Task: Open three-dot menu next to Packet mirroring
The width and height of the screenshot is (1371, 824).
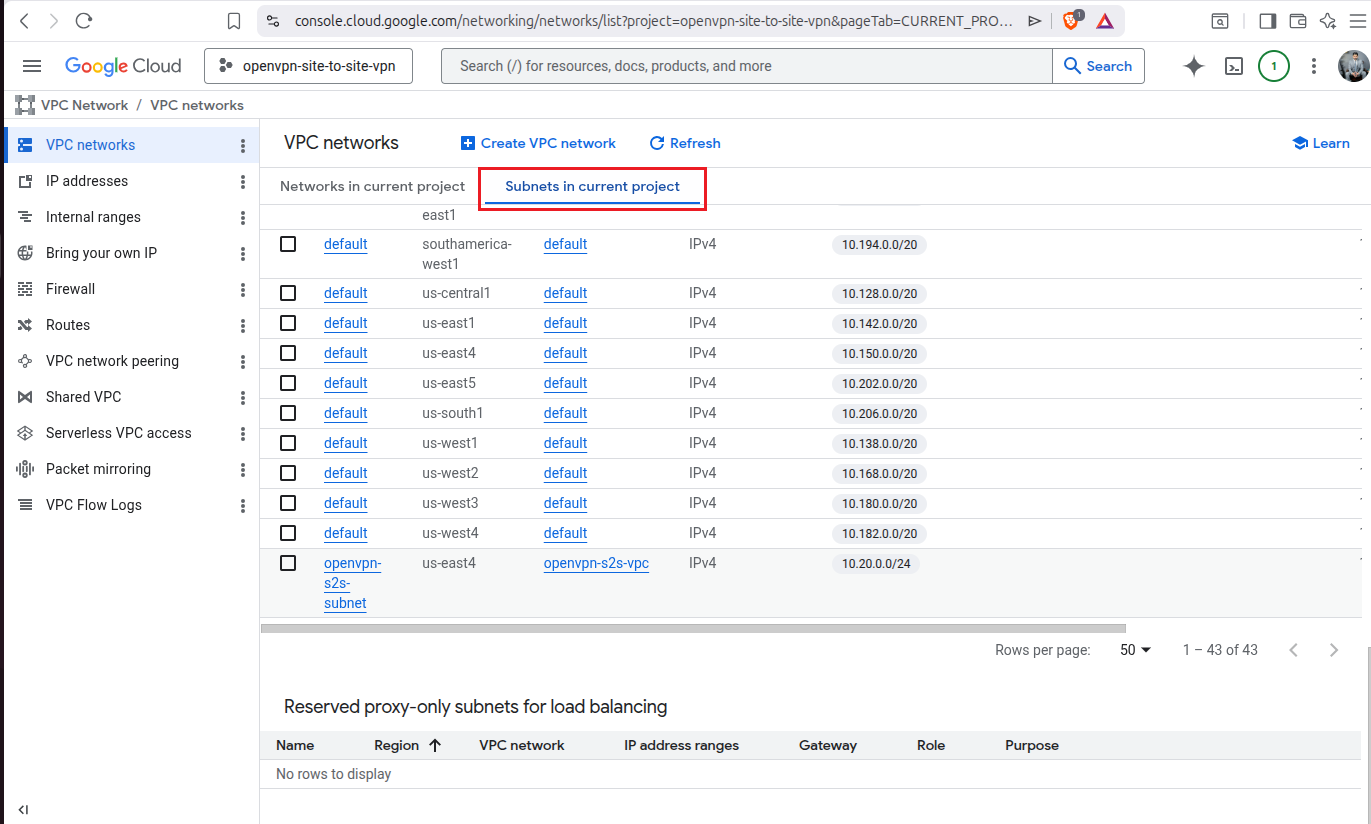Action: coord(243,470)
